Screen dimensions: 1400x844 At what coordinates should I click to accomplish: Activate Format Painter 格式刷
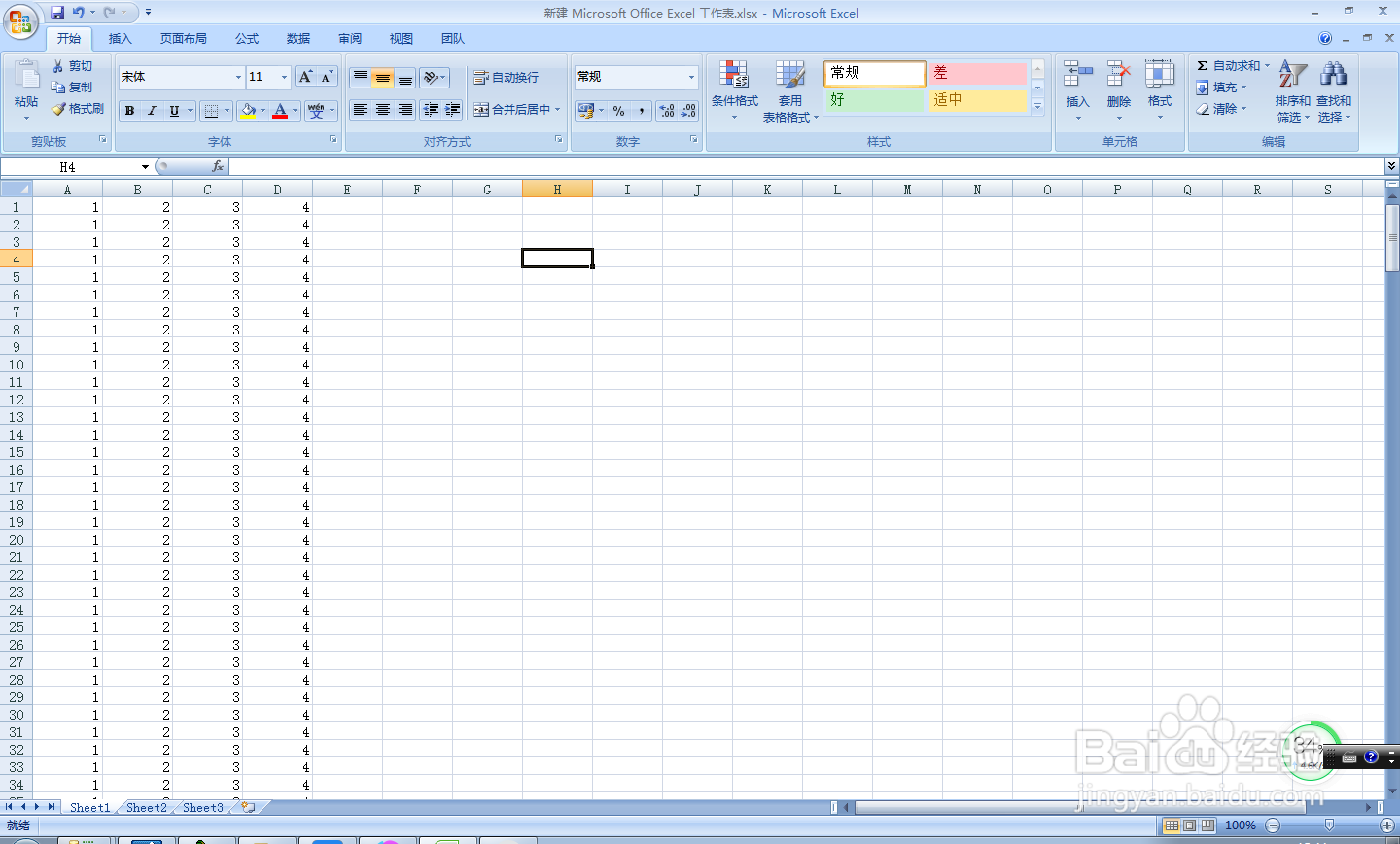click(78, 108)
